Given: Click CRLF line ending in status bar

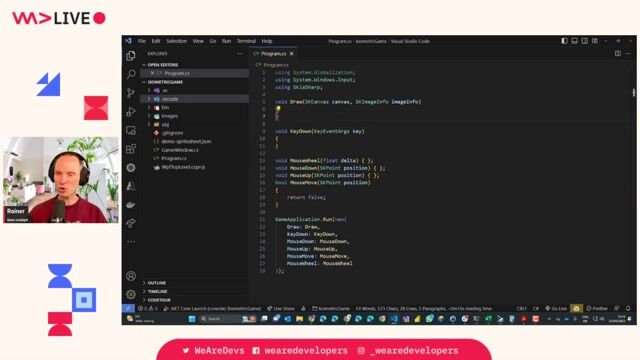Looking at the screenshot, I should pyautogui.click(x=522, y=309).
